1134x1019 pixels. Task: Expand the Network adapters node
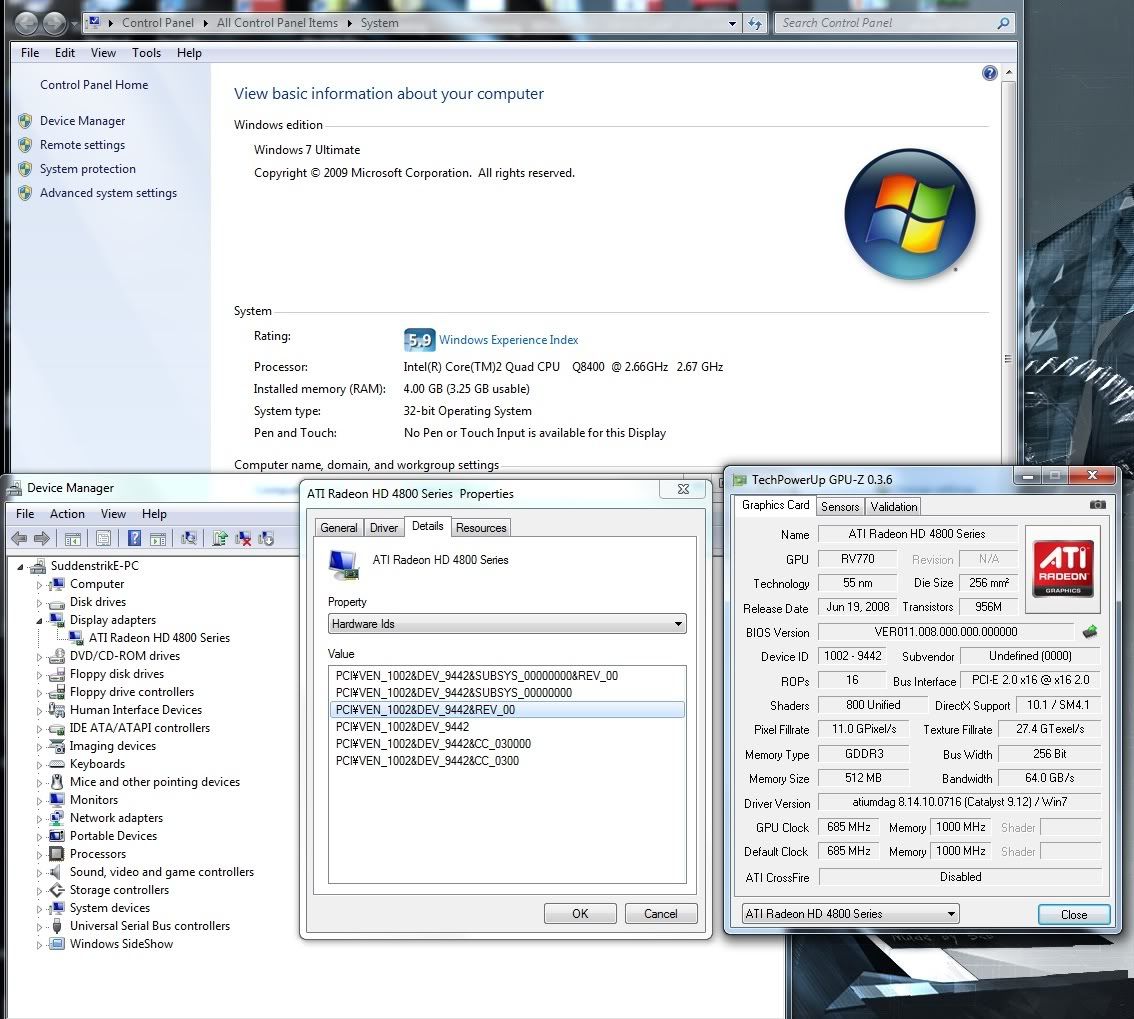(39, 819)
